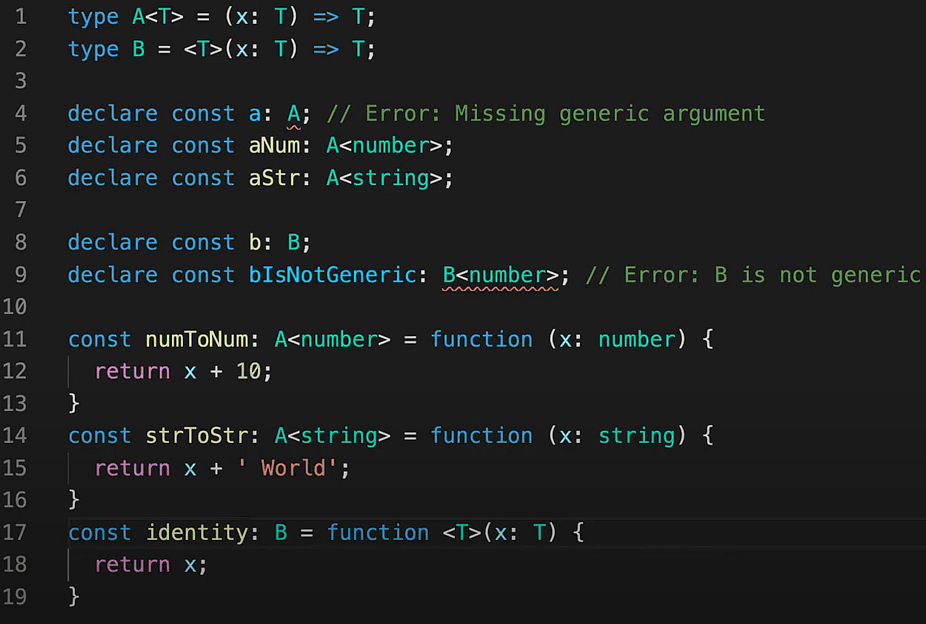
Task: Click the error-underlined B<number> type
Action: (500, 275)
